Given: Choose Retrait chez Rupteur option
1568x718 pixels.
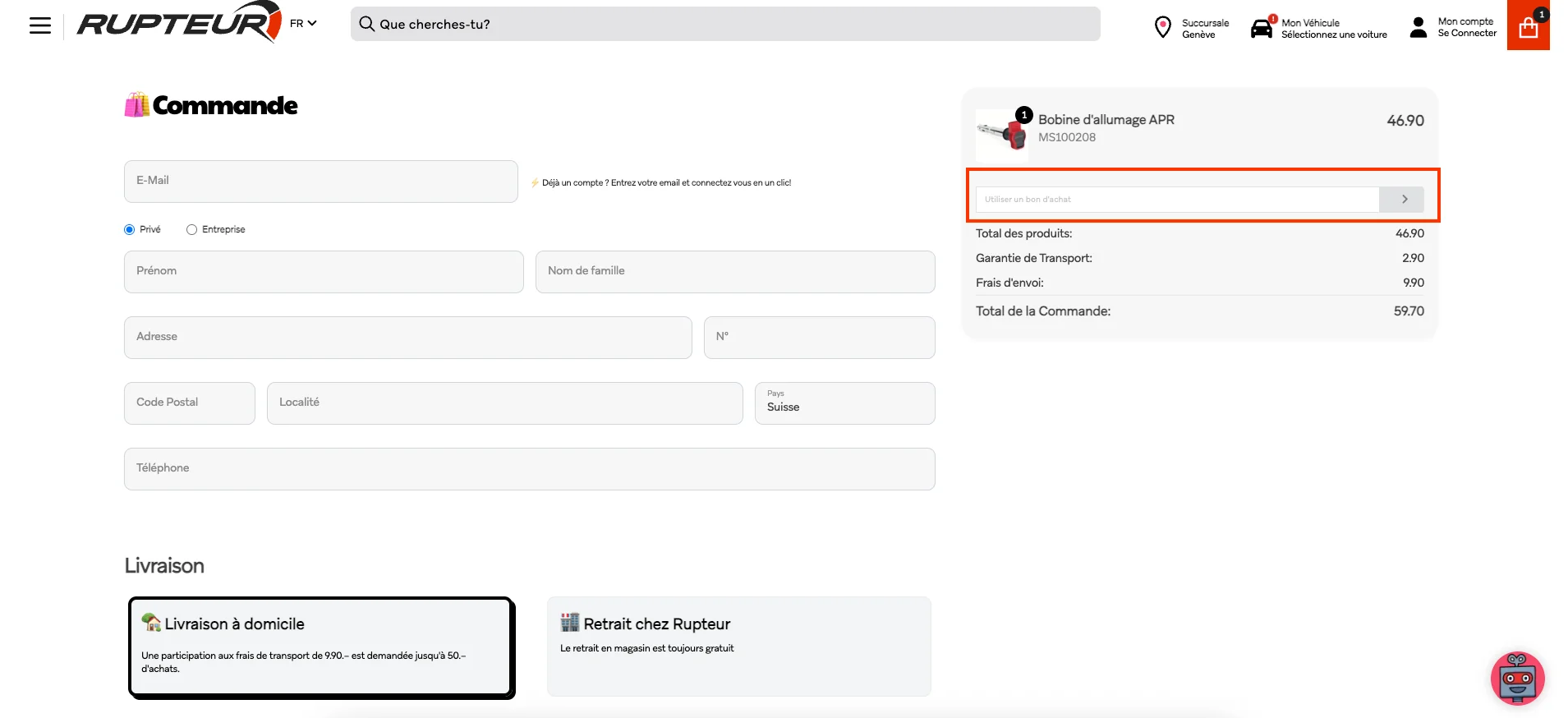Looking at the screenshot, I should 739,647.
